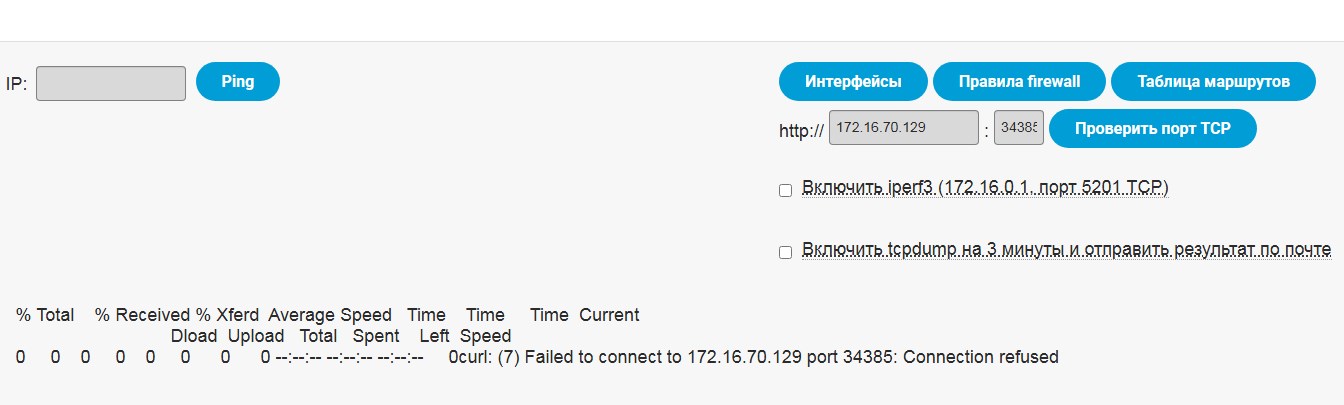This screenshot has width=1344, height=405.
Task: Open the Таблица маршрутов routing table
Action: click(1213, 82)
